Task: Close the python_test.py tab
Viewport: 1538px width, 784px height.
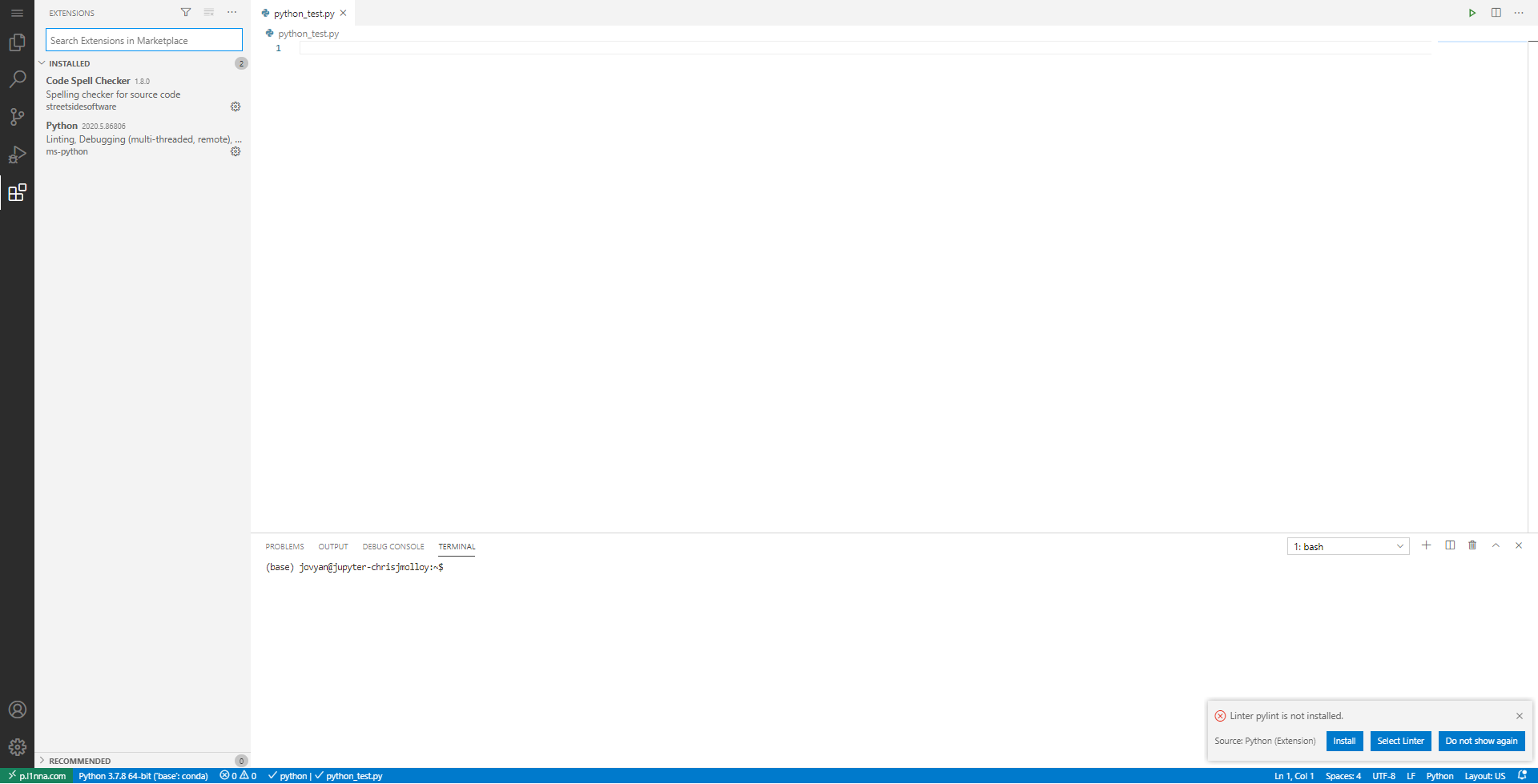Action: point(343,13)
